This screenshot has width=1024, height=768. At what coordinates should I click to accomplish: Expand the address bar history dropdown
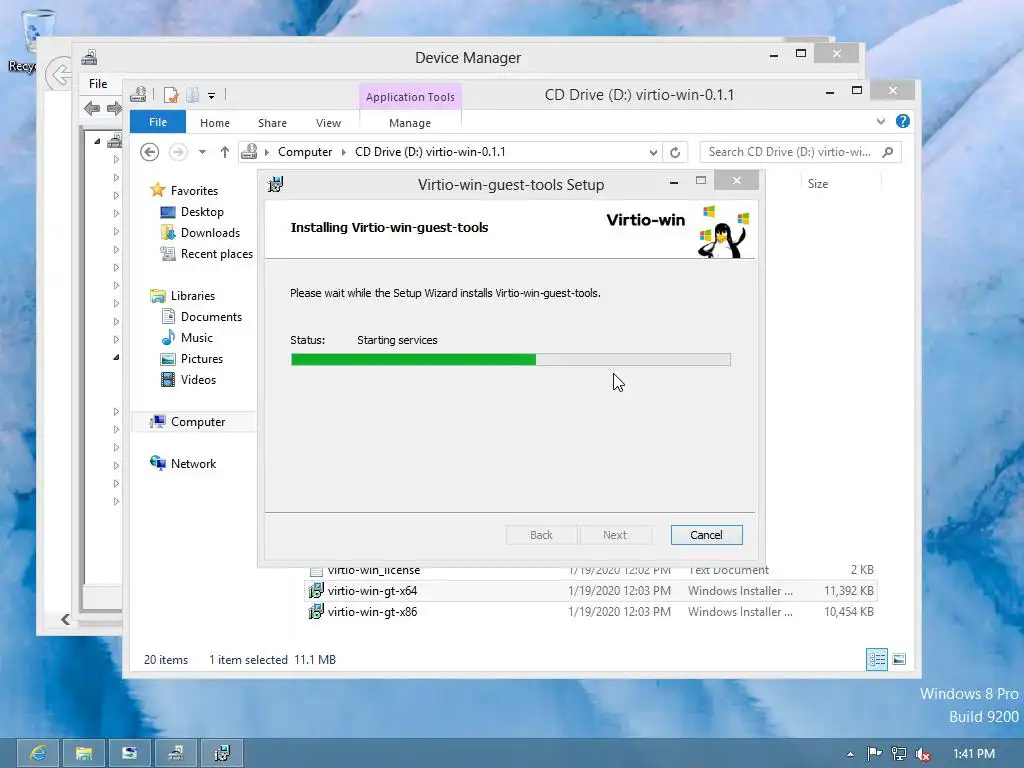(652, 152)
